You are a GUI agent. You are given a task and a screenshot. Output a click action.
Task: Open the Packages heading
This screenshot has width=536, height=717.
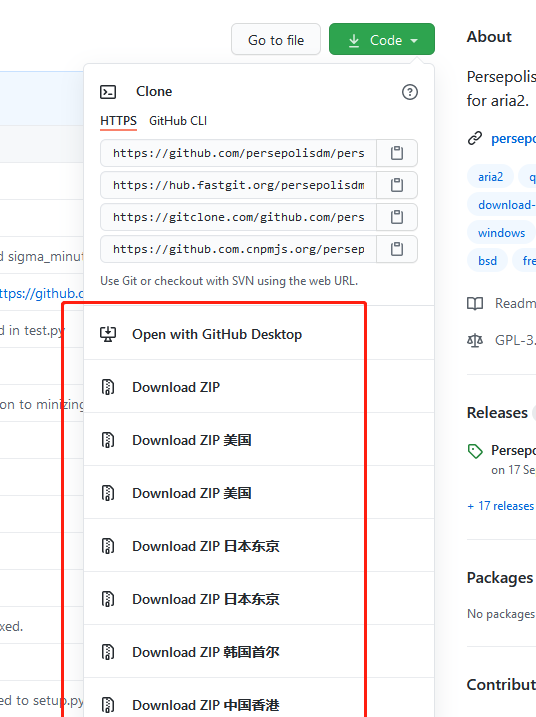click(500, 578)
